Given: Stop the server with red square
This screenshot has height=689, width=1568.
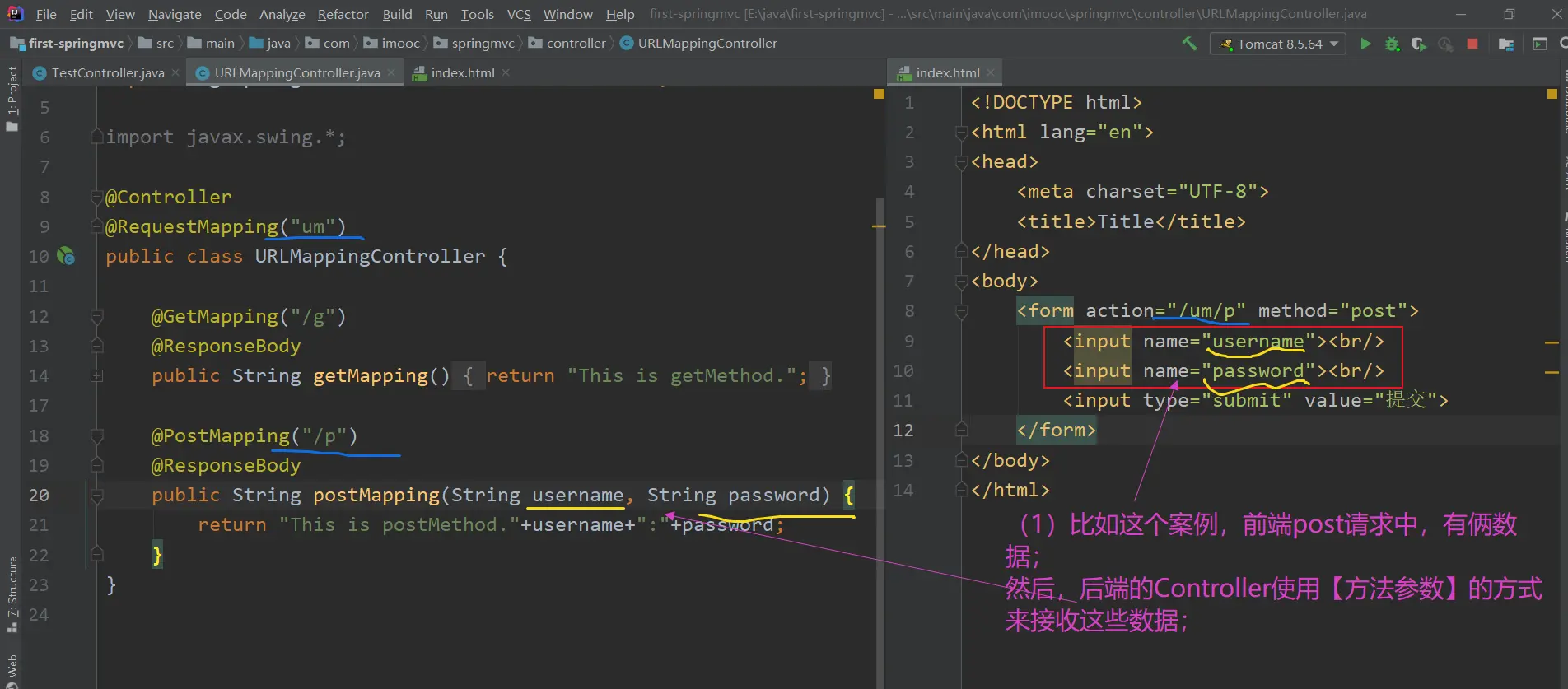Looking at the screenshot, I should [x=1472, y=44].
